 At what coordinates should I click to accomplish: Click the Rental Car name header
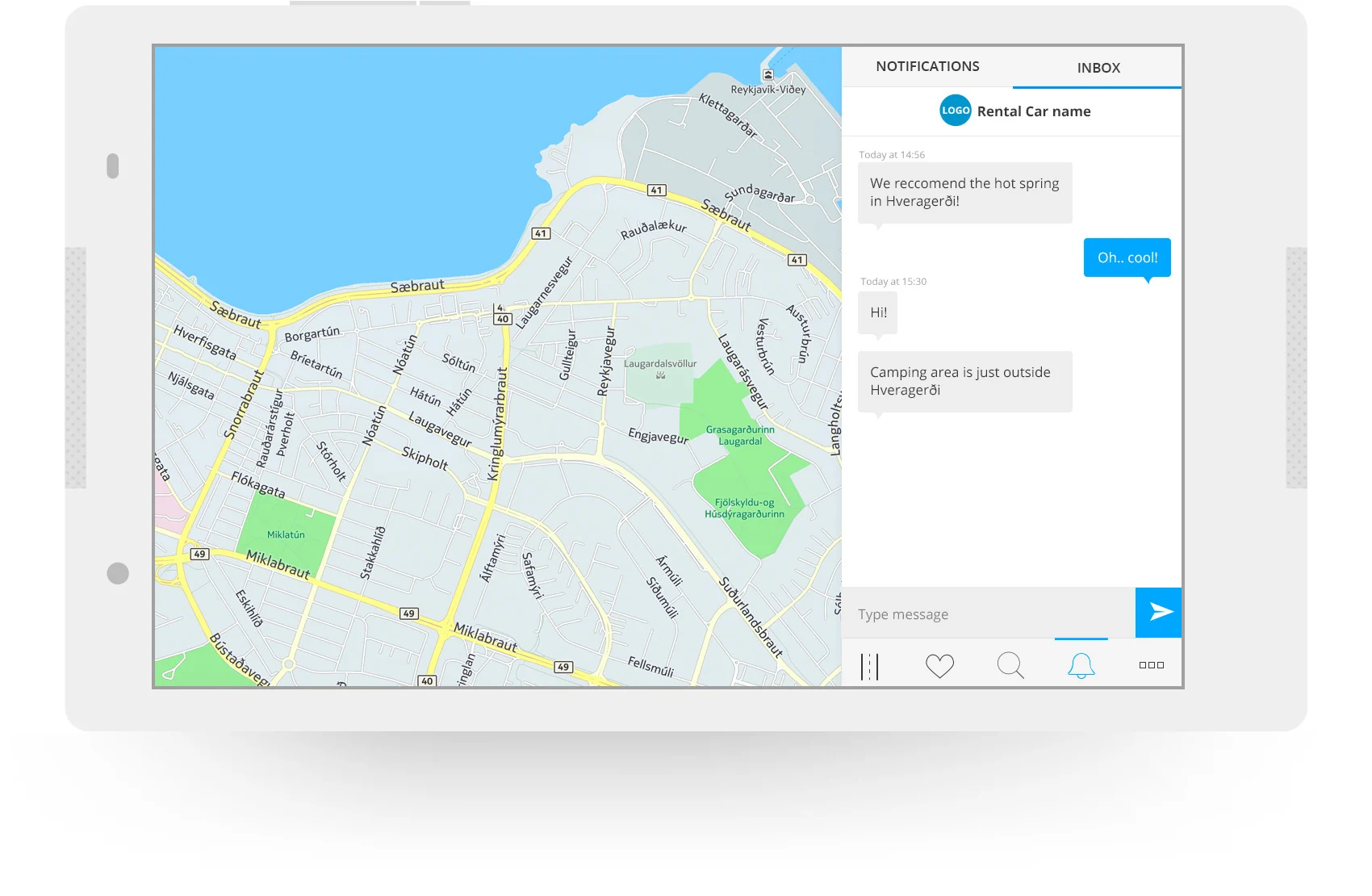point(1034,111)
